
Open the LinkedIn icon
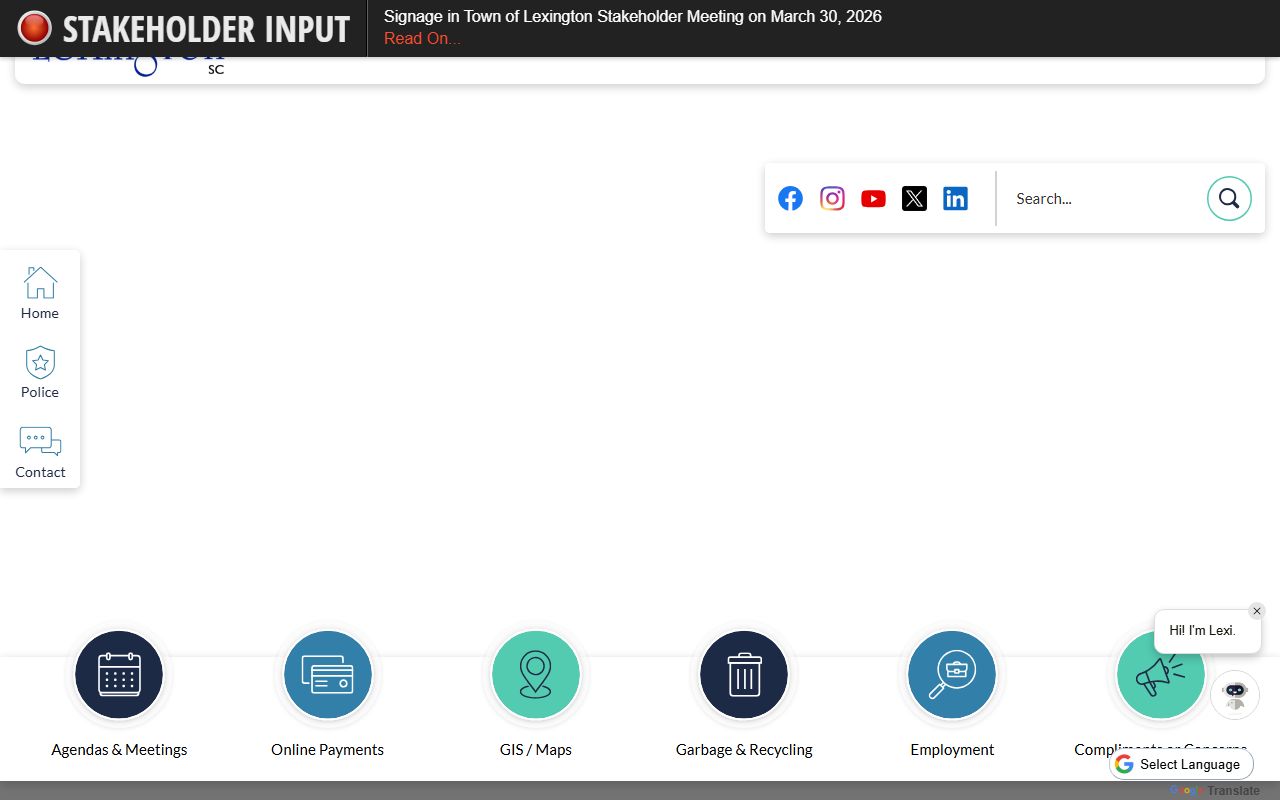pos(955,198)
